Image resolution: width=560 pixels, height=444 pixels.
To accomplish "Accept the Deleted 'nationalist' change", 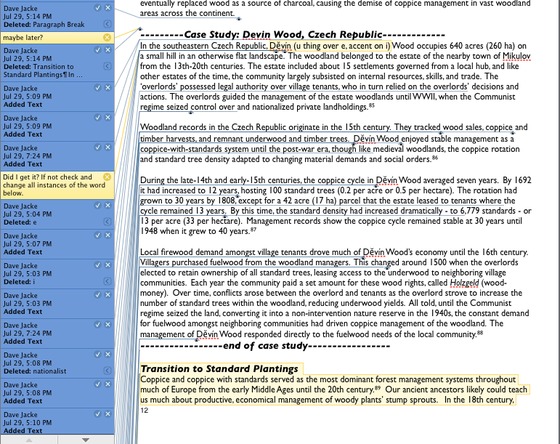I will click(x=98, y=354).
